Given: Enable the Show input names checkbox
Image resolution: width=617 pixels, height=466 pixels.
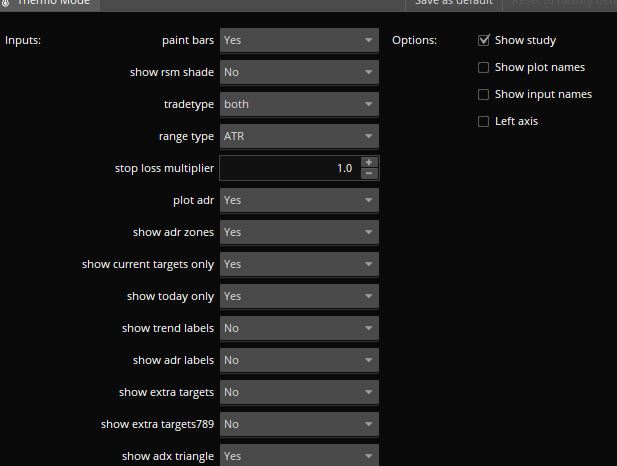Looking at the screenshot, I should coord(484,94).
